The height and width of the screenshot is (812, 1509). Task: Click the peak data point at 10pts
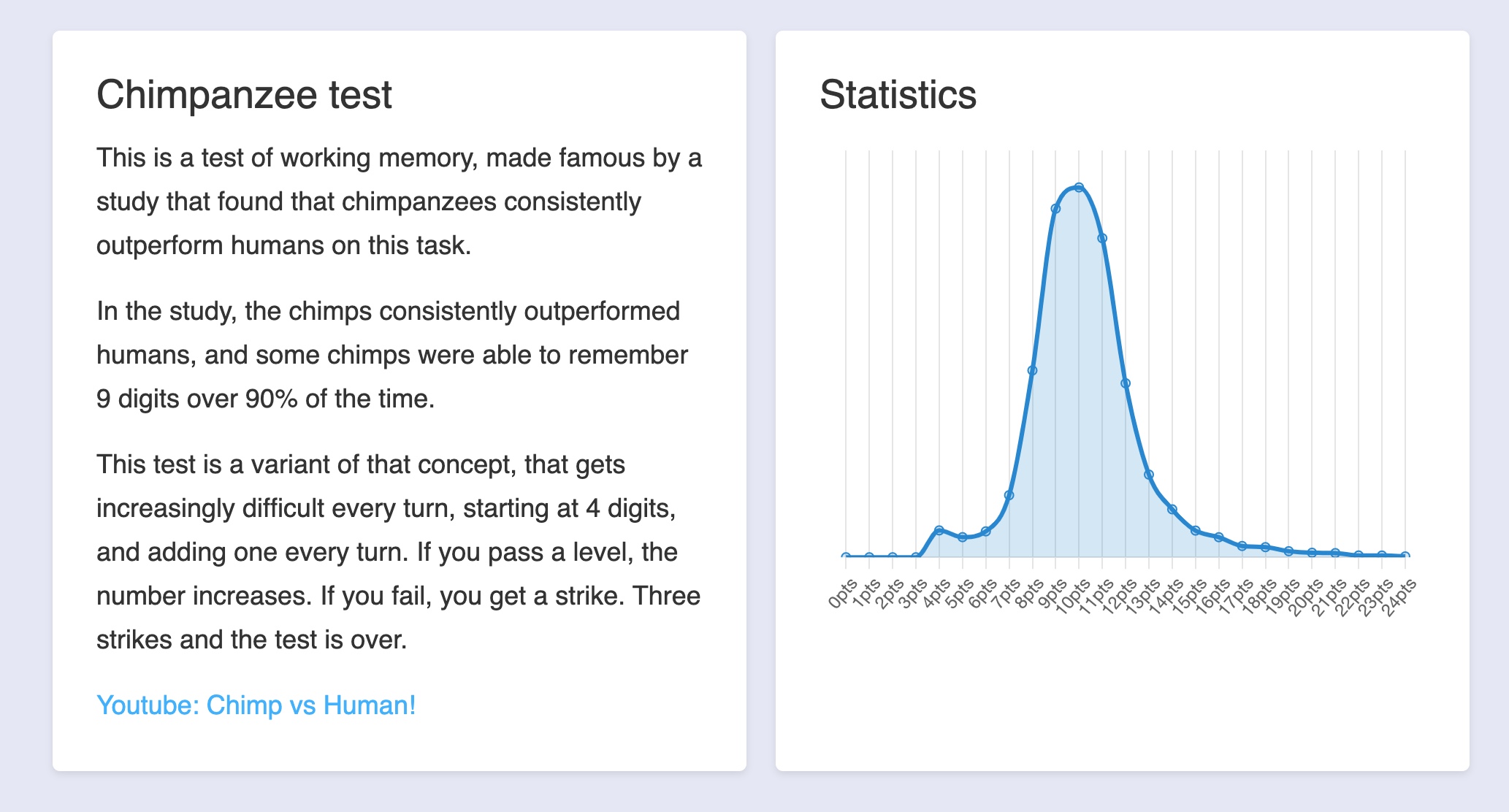(1079, 188)
